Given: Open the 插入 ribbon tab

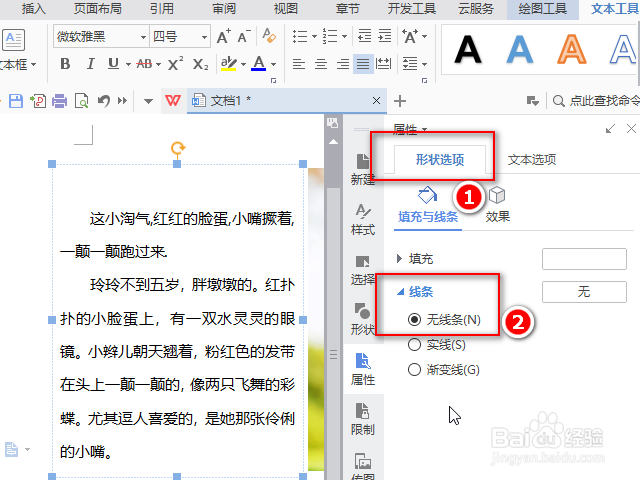Looking at the screenshot, I should pyautogui.click(x=33, y=8).
